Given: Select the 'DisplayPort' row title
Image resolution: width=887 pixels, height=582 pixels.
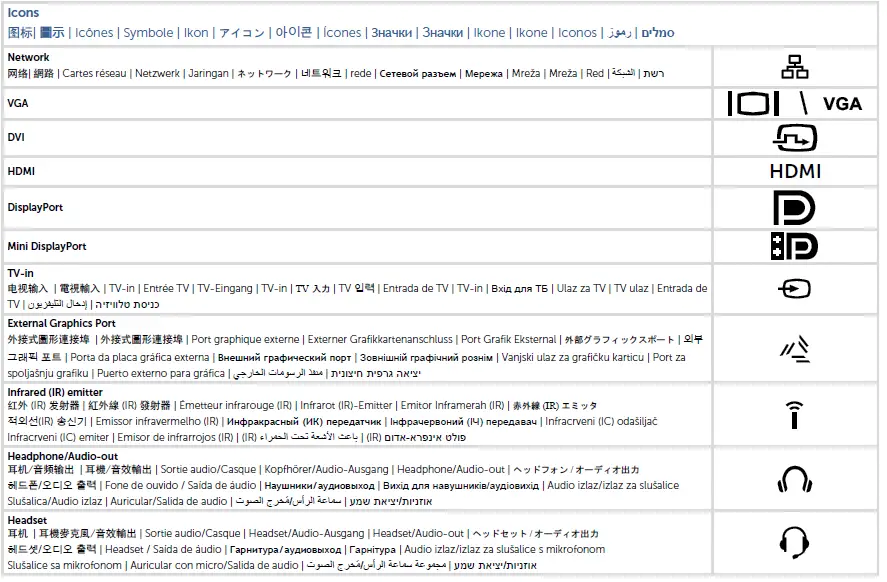Looking at the screenshot, I should [35, 209].
